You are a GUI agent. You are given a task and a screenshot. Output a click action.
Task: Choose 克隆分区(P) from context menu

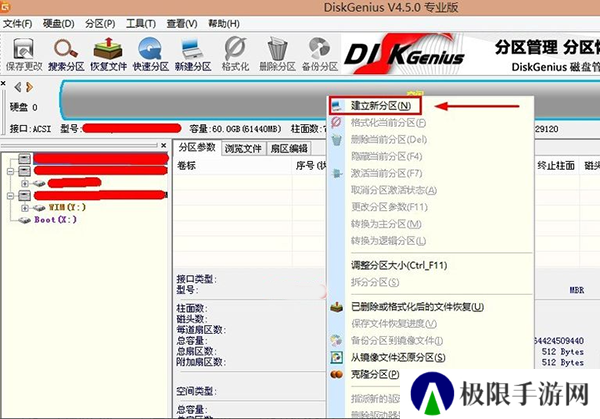[375, 374]
